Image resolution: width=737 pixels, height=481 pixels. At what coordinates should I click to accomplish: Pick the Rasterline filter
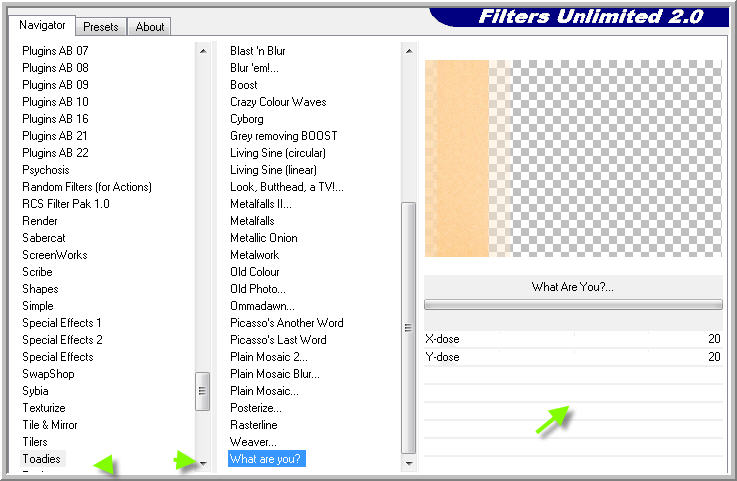pos(253,425)
